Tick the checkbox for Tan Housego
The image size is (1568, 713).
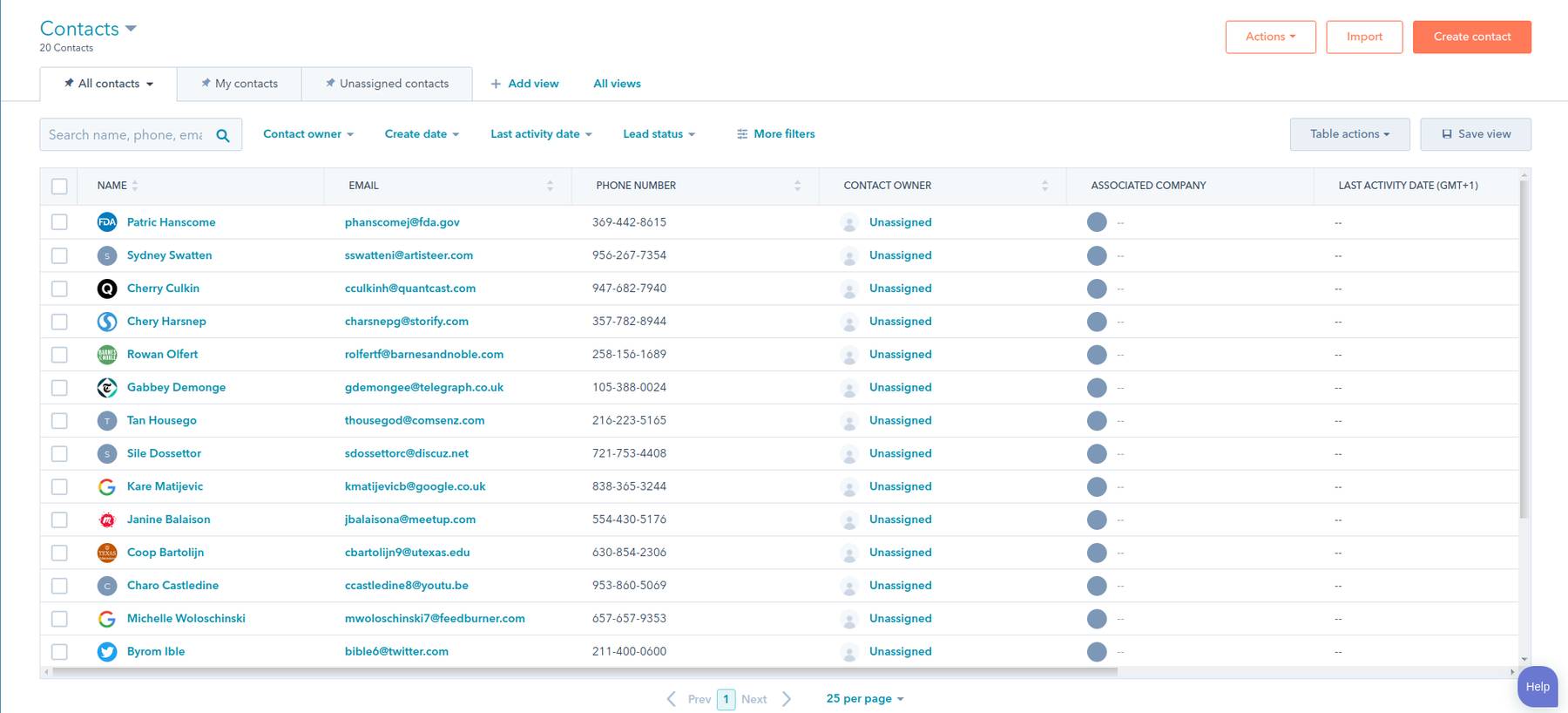tap(59, 421)
